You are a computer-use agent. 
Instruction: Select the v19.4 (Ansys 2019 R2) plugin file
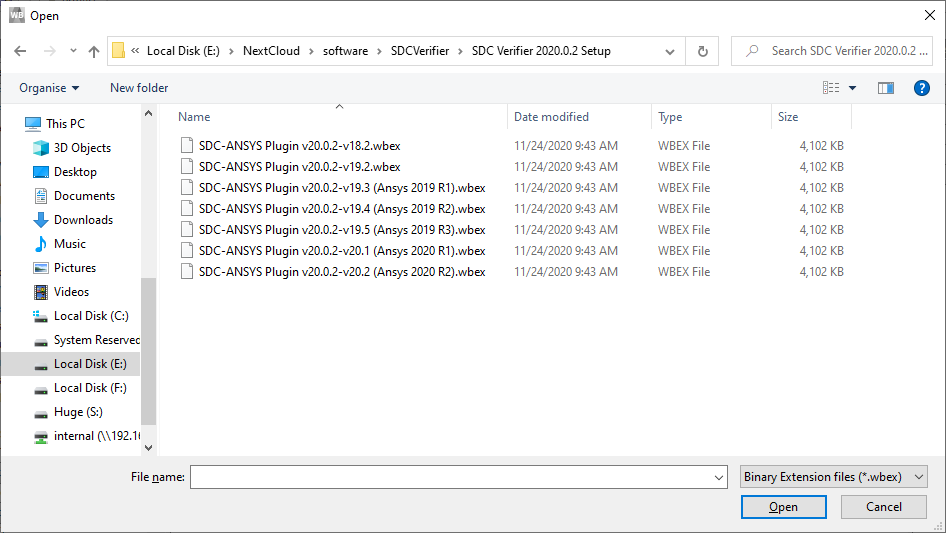(342, 209)
